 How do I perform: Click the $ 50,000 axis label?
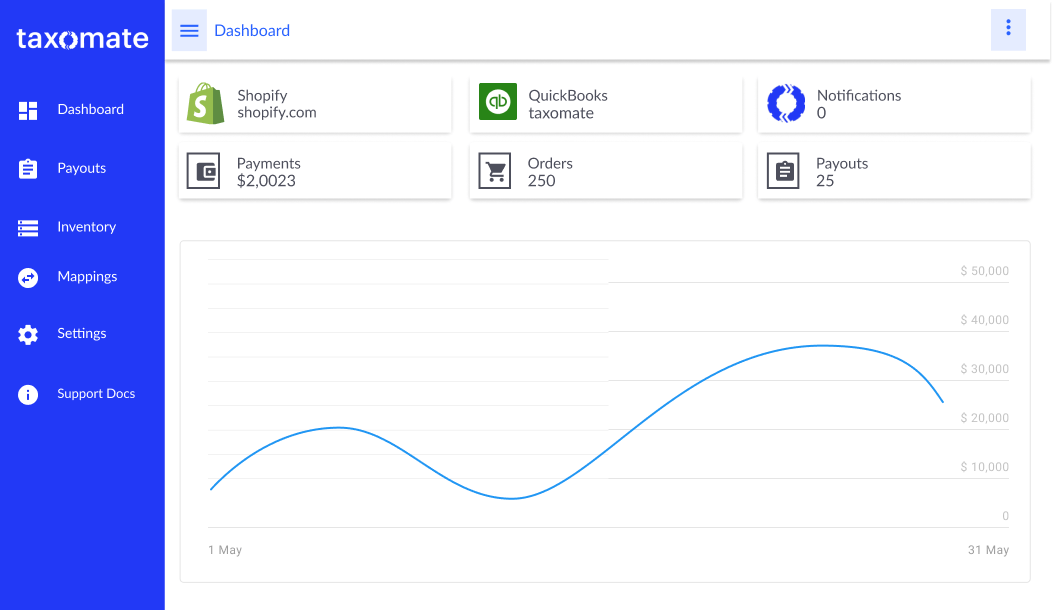point(985,271)
